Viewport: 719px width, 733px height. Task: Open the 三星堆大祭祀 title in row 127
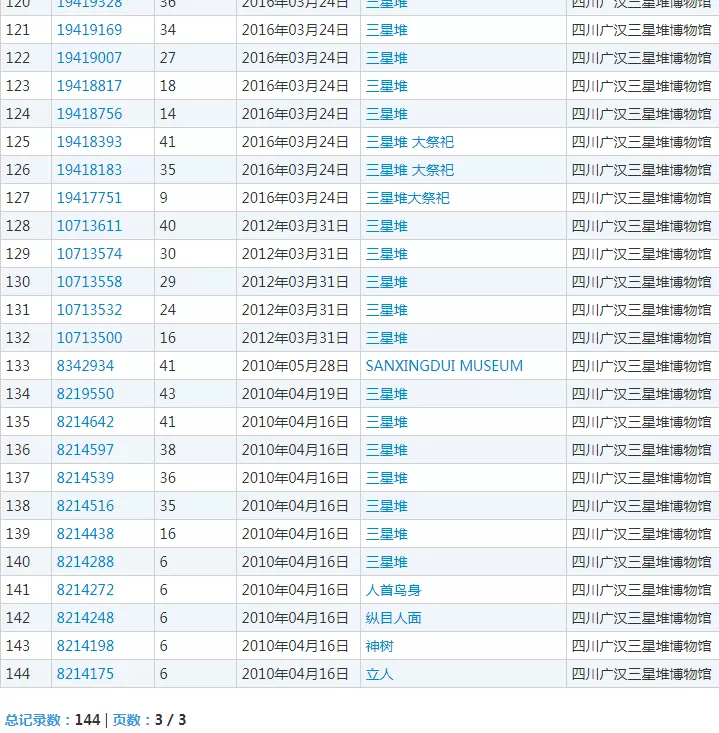click(x=407, y=198)
